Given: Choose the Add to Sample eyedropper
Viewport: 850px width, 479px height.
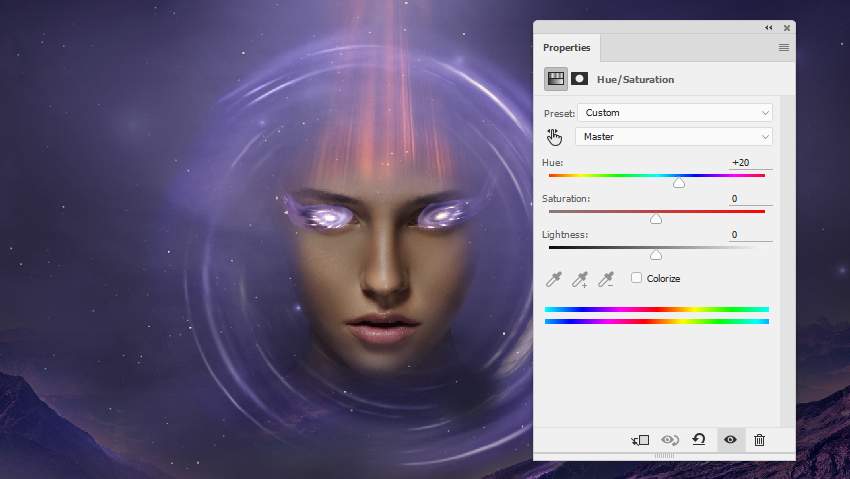Looking at the screenshot, I should pyautogui.click(x=580, y=279).
